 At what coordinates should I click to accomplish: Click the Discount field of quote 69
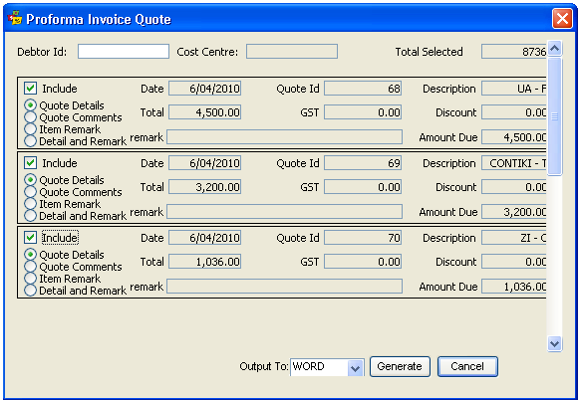514,187
